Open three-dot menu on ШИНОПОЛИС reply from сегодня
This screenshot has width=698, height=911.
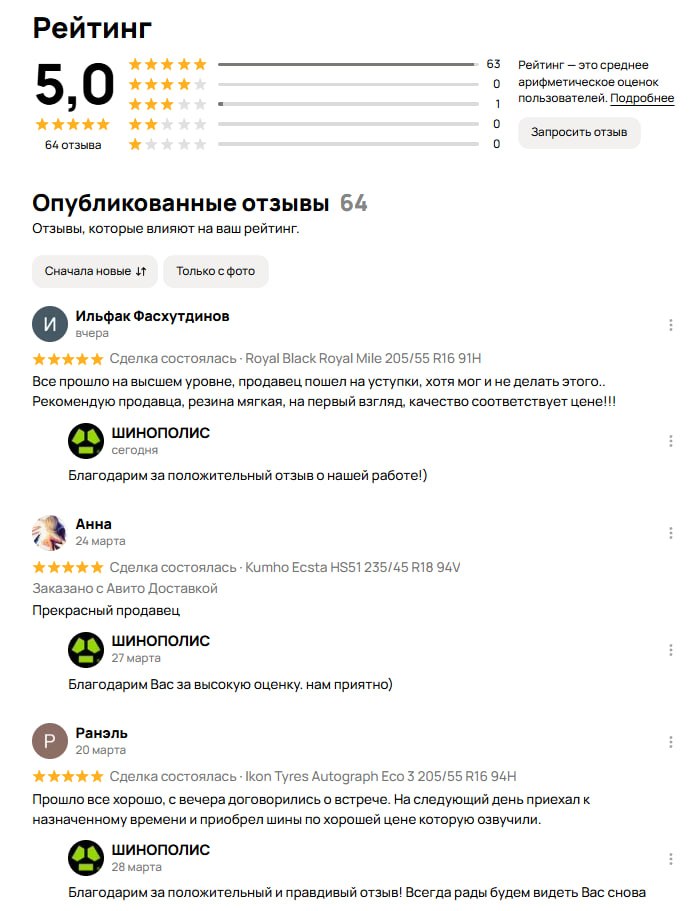[x=670, y=441]
